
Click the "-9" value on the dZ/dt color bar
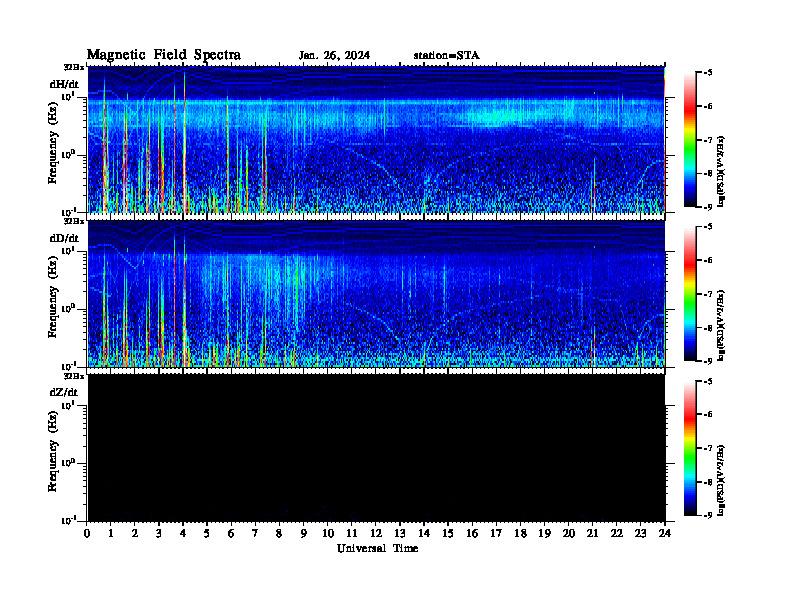pos(708,515)
